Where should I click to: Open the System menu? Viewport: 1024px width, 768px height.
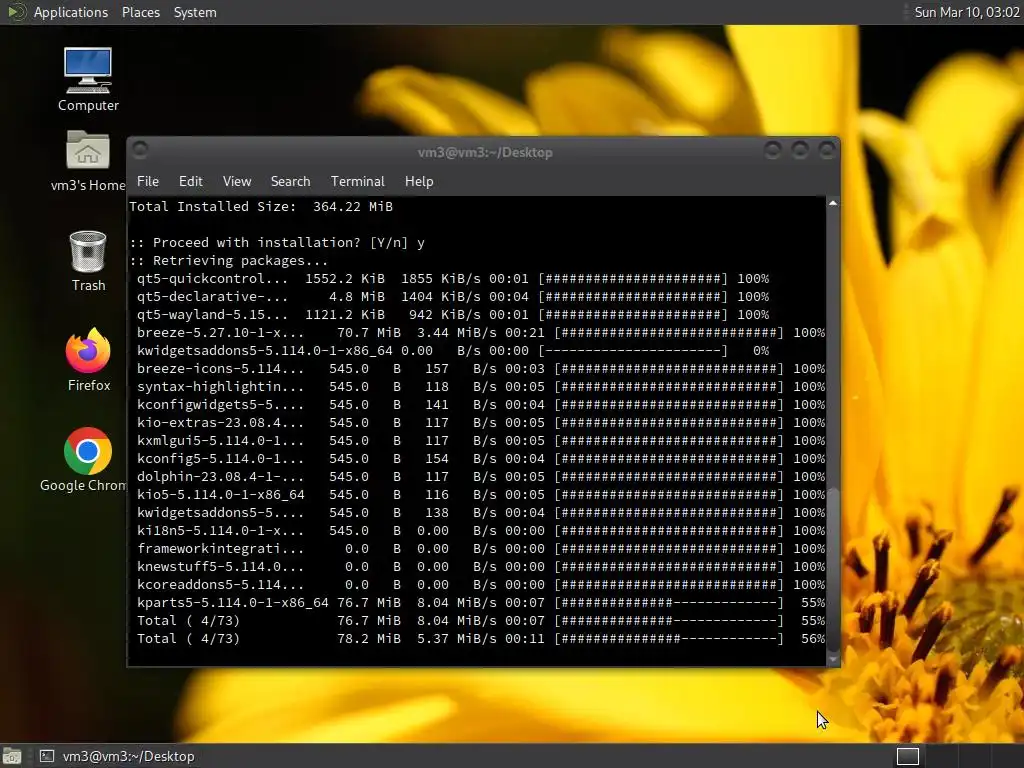[x=195, y=12]
